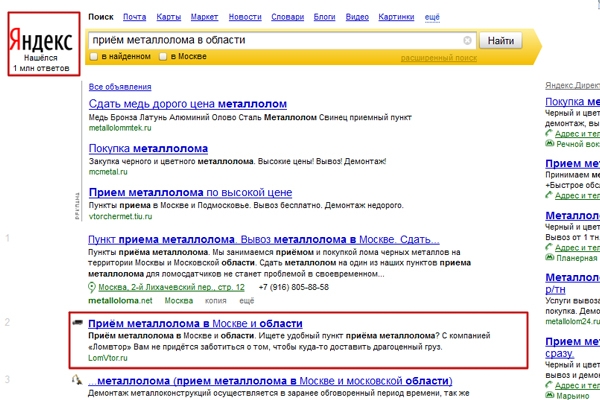The image size is (600, 400).
Task: Toggle the "в Москве" checkbox
Action: tap(165, 57)
